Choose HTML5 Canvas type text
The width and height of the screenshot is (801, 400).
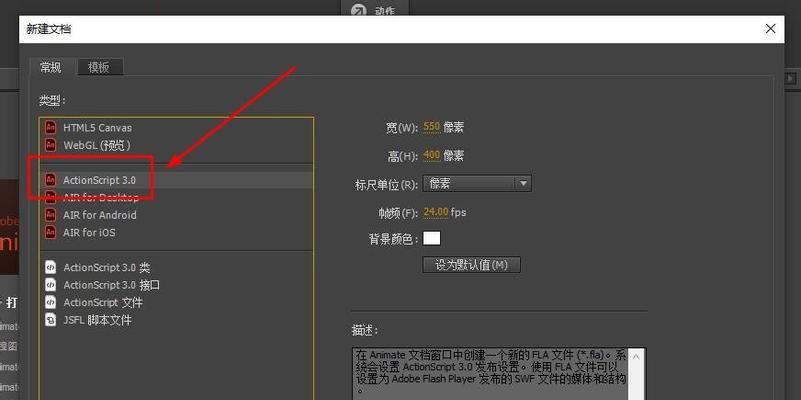97,128
